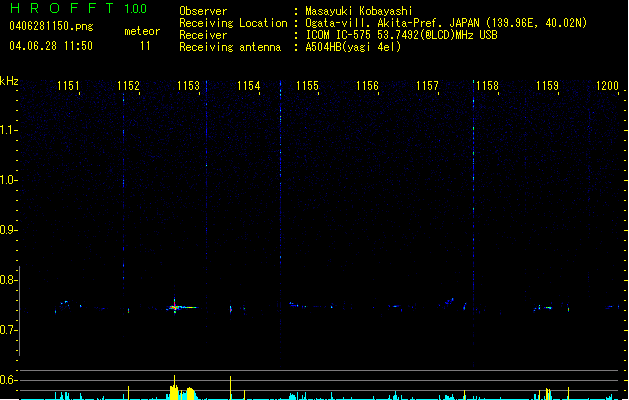Click the 0.7 kHz frequency tick label
The height and width of the screenshot is (400, 629).
tap(8, 330)
